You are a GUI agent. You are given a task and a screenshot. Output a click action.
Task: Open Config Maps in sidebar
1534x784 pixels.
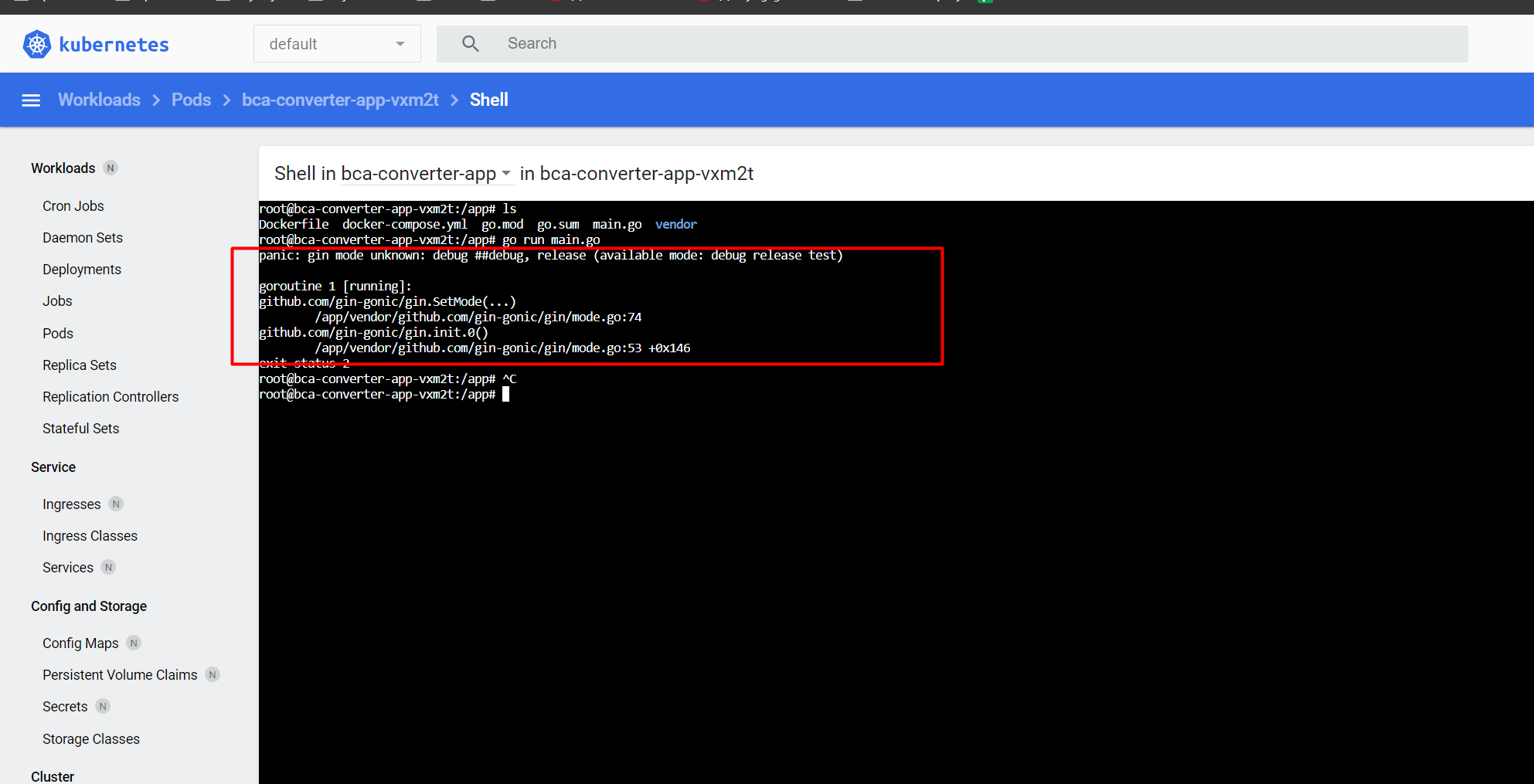pyautogui.click(x=80, y=643)
